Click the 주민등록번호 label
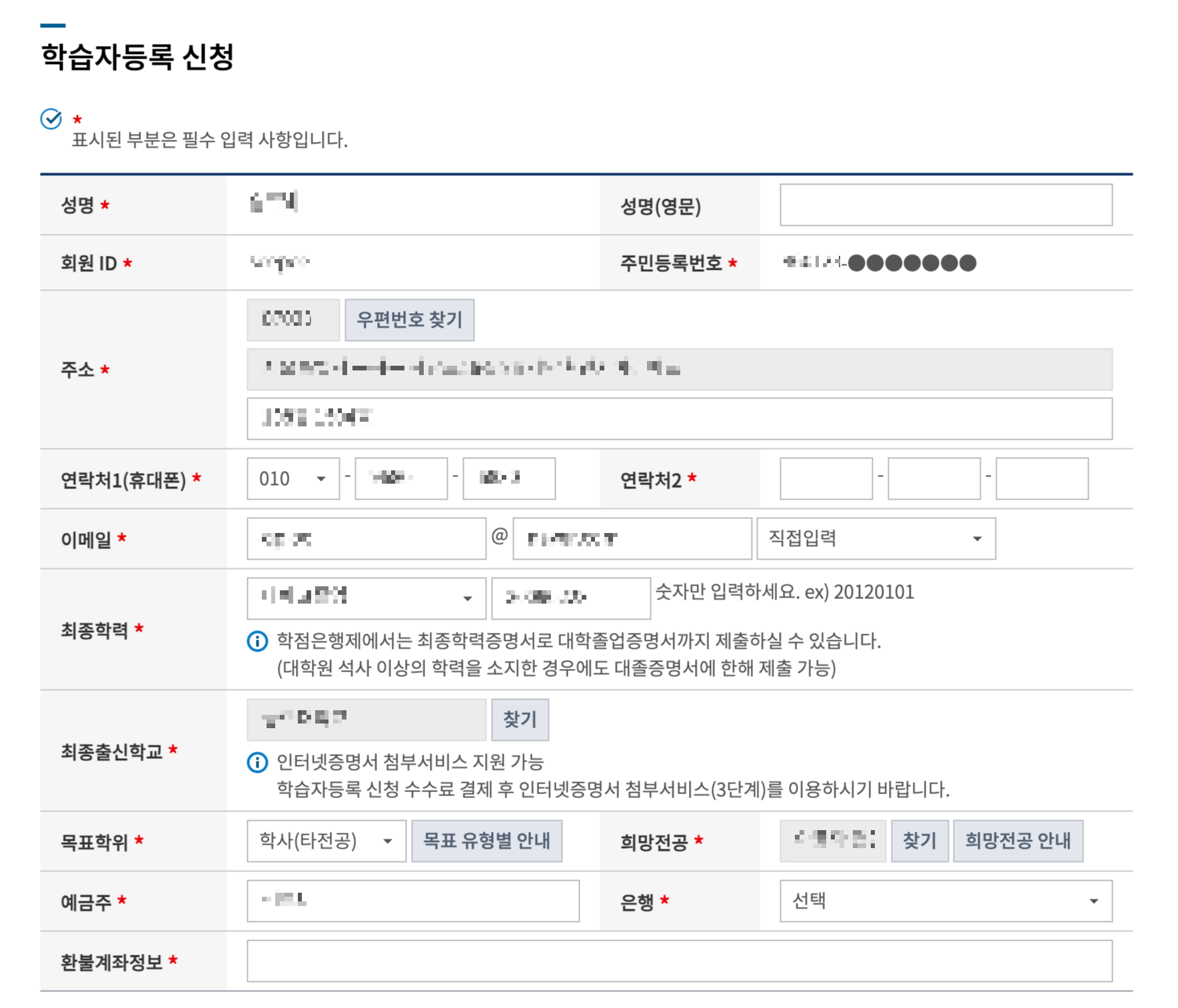Image resolution: width=1178 pixels, height=1008 pixels. (x=671, y=263)
